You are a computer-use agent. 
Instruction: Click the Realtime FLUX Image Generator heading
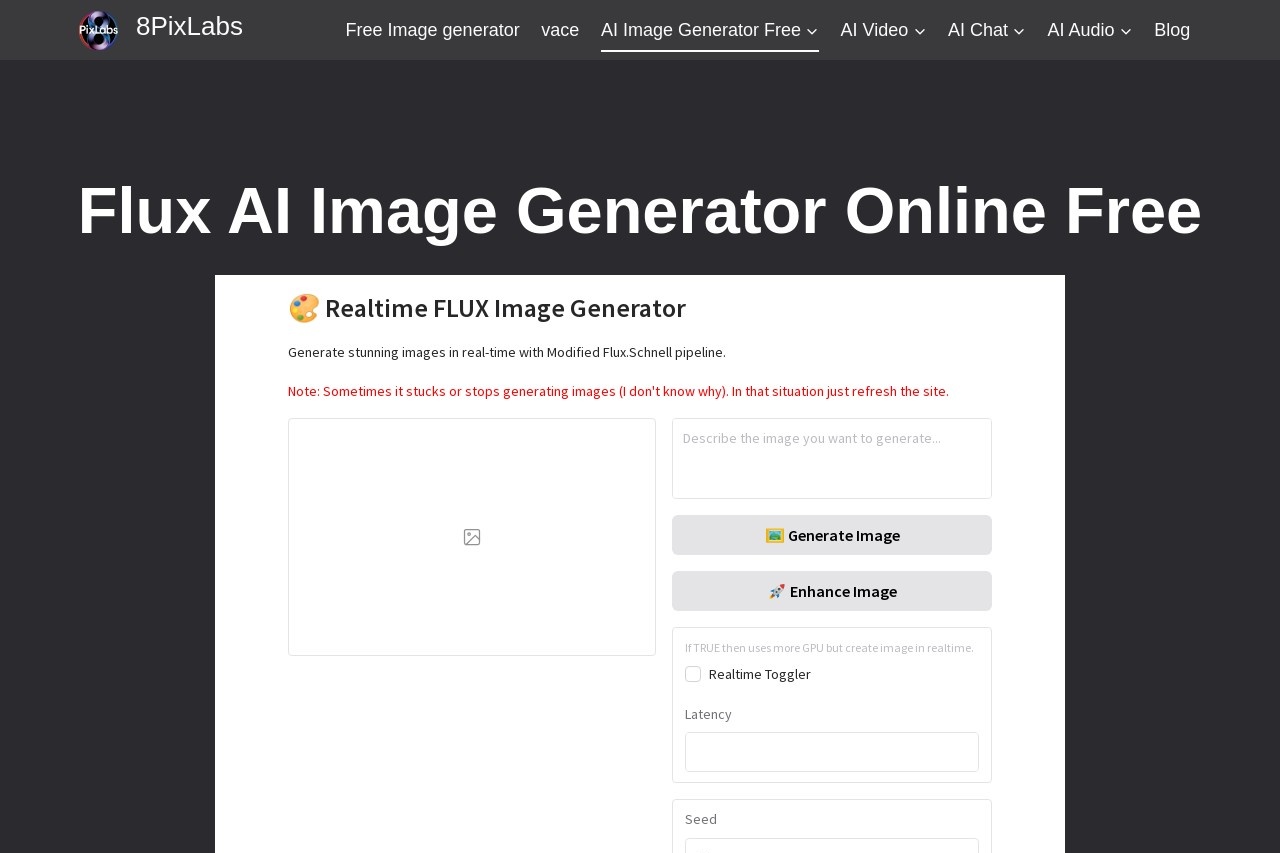[487, 308]
